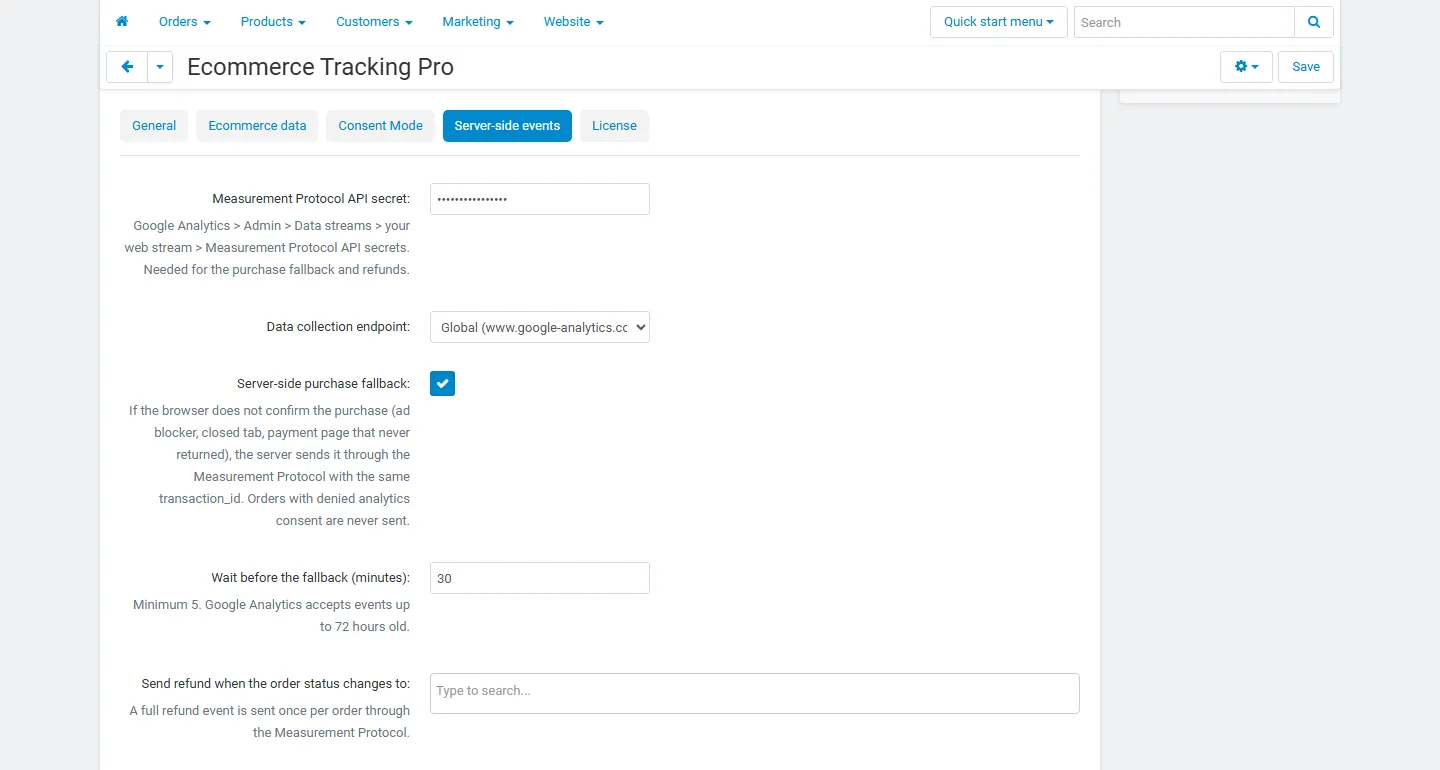Select the Server-side events tab
This screenshot has height=770, width=1440.
(x=507, y=126)
